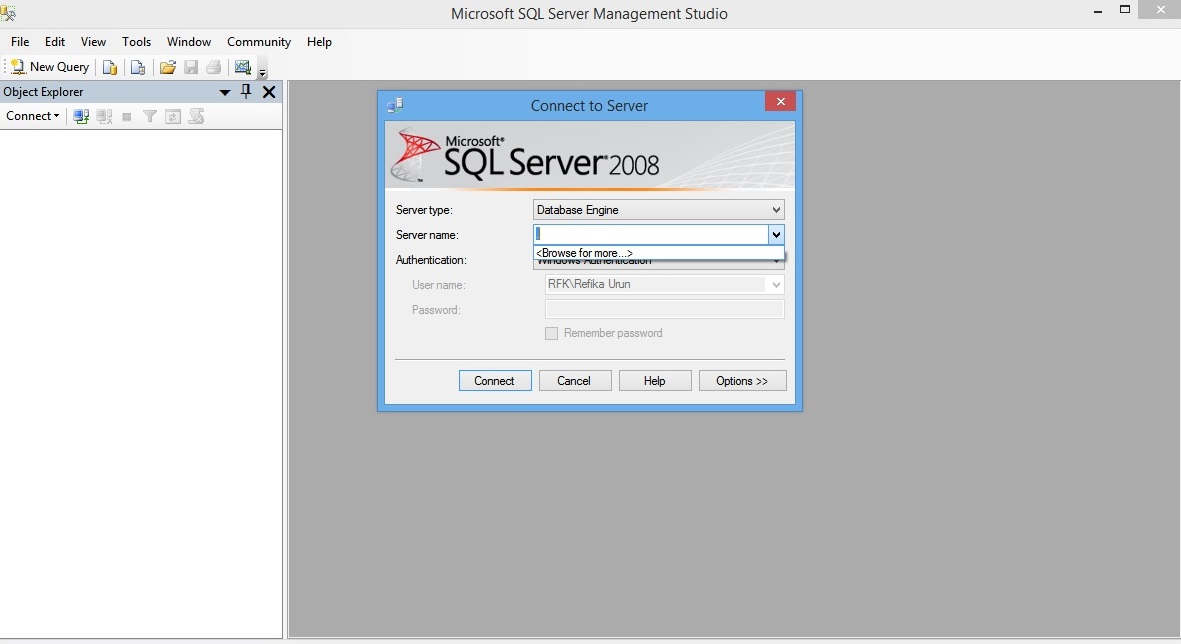Open the File menu
Screen dimensions: 1181x644
[20, 41]
